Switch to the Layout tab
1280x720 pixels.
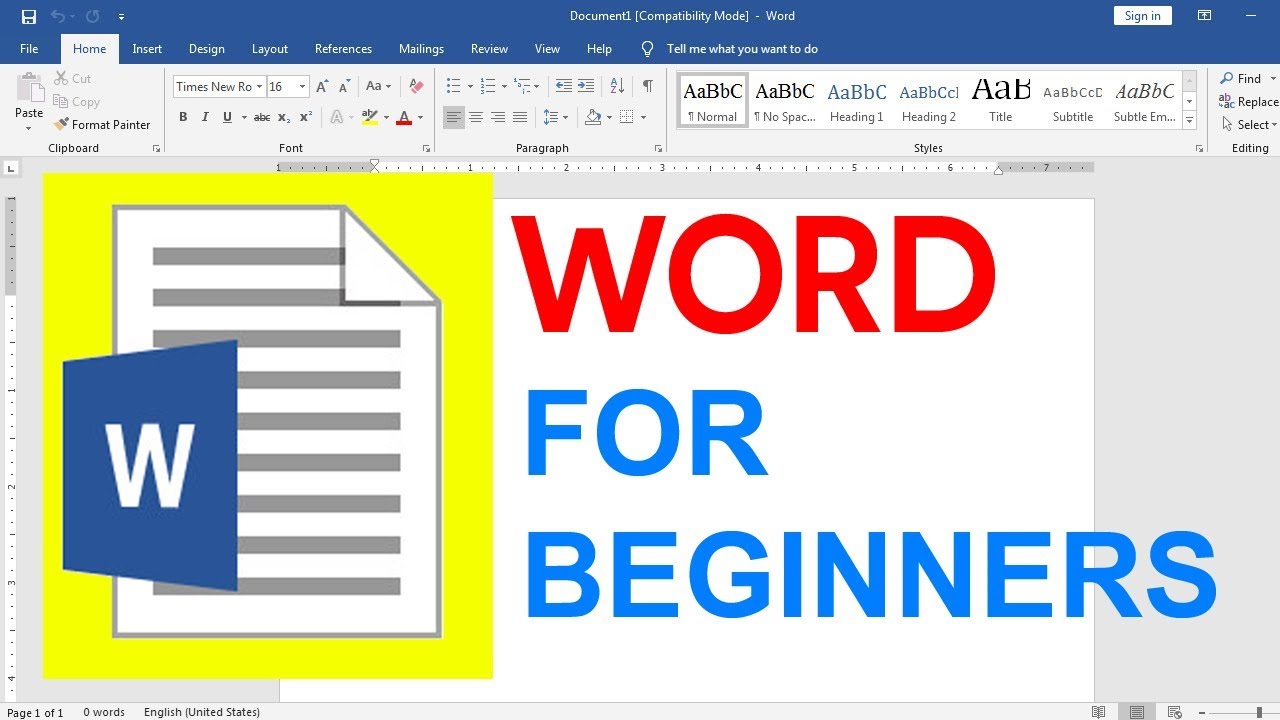pos(270,49)
